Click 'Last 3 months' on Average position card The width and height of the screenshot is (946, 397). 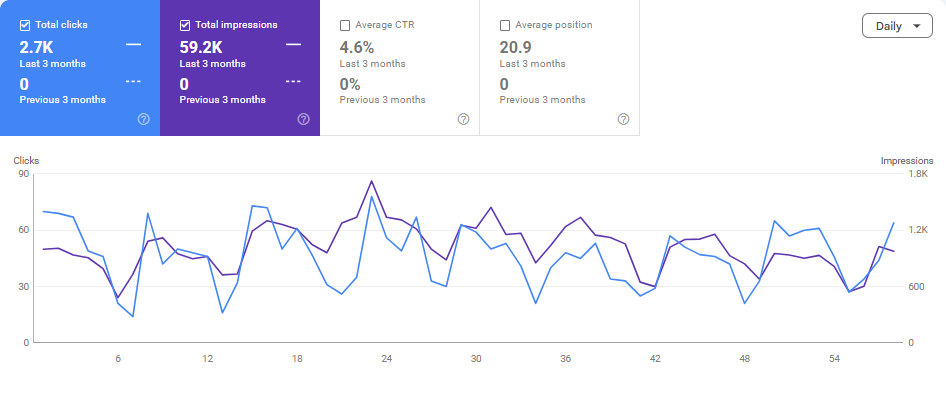533,64
